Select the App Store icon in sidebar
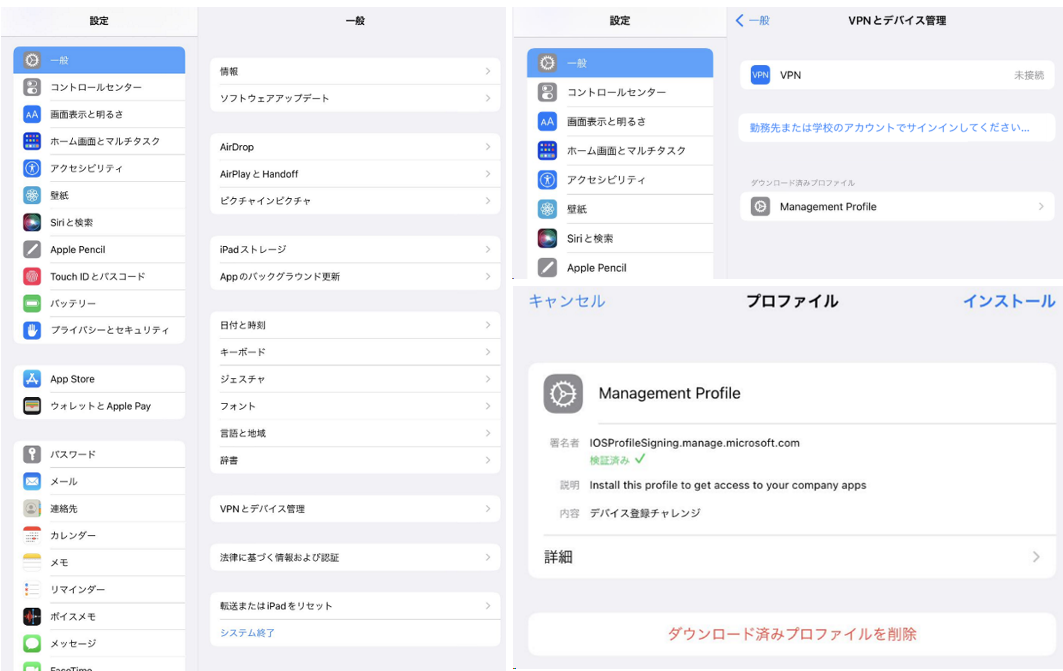1063x671 pixels. [x=32, y=380]
